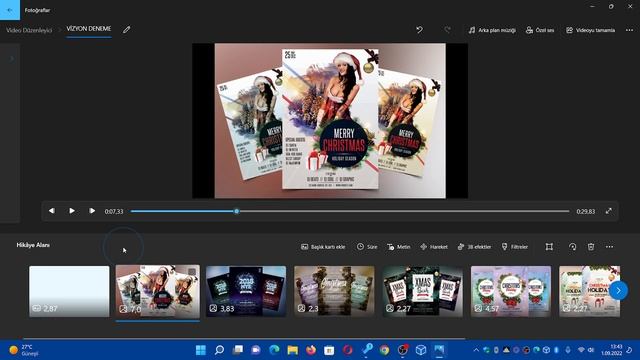
Task: Open Microsoft Edge from the taskbar
Action: coord(274,350)
